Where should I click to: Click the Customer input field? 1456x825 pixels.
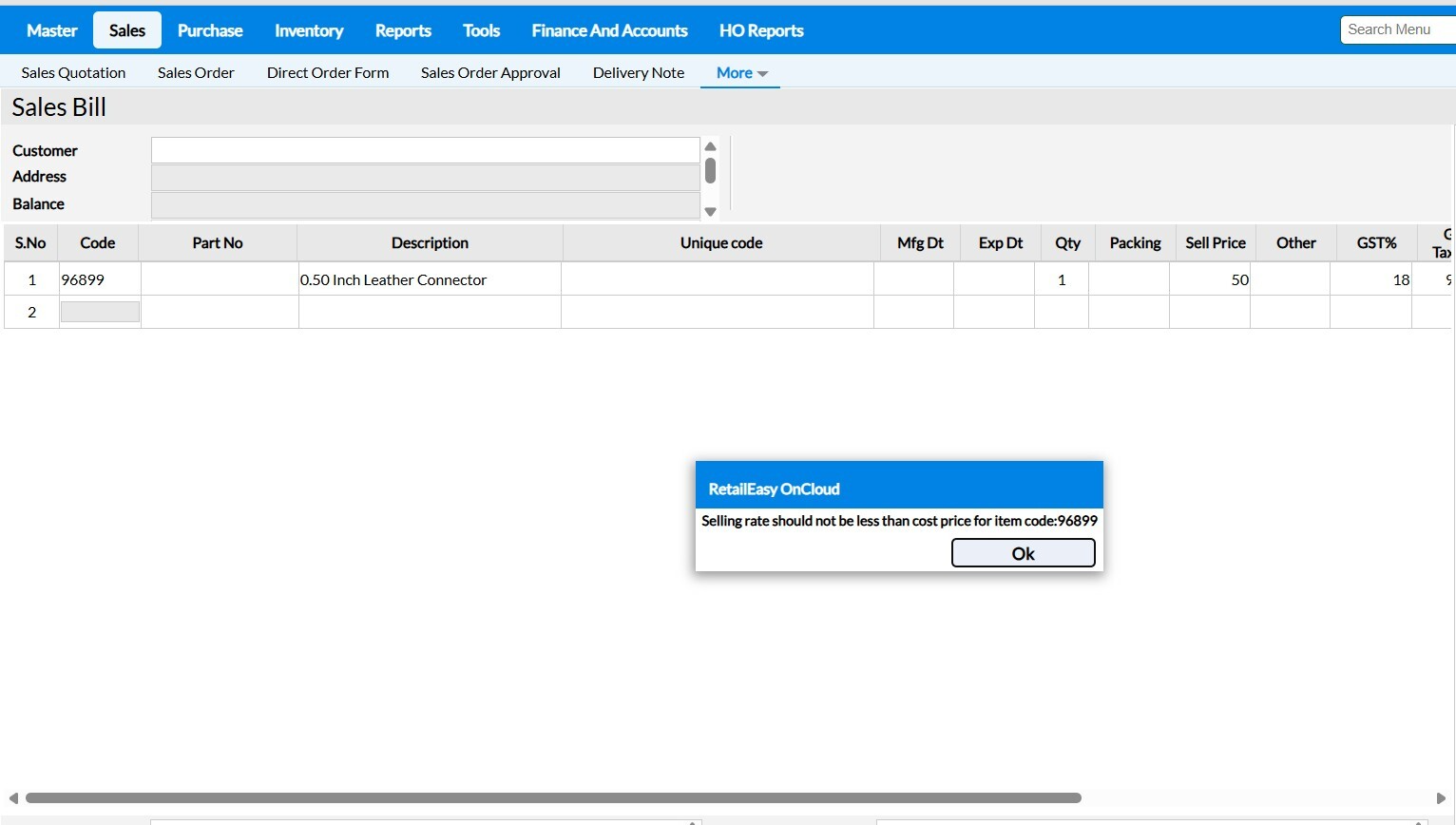[x=425, y=150]
